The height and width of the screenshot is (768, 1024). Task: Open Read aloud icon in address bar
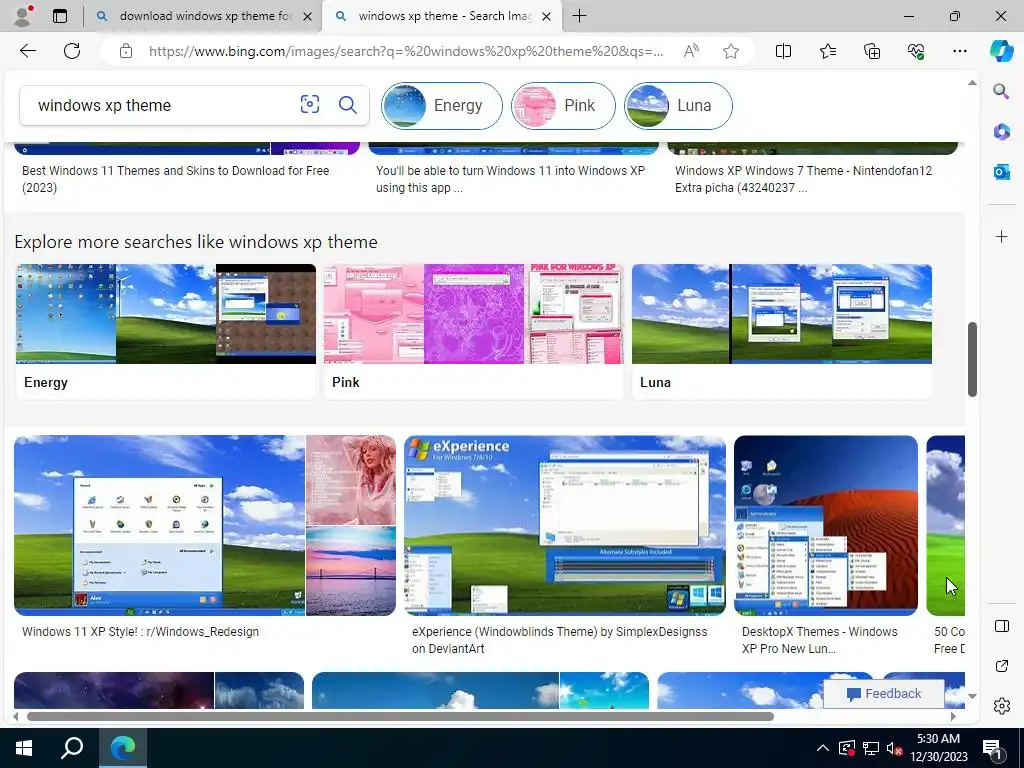[691, 51]
